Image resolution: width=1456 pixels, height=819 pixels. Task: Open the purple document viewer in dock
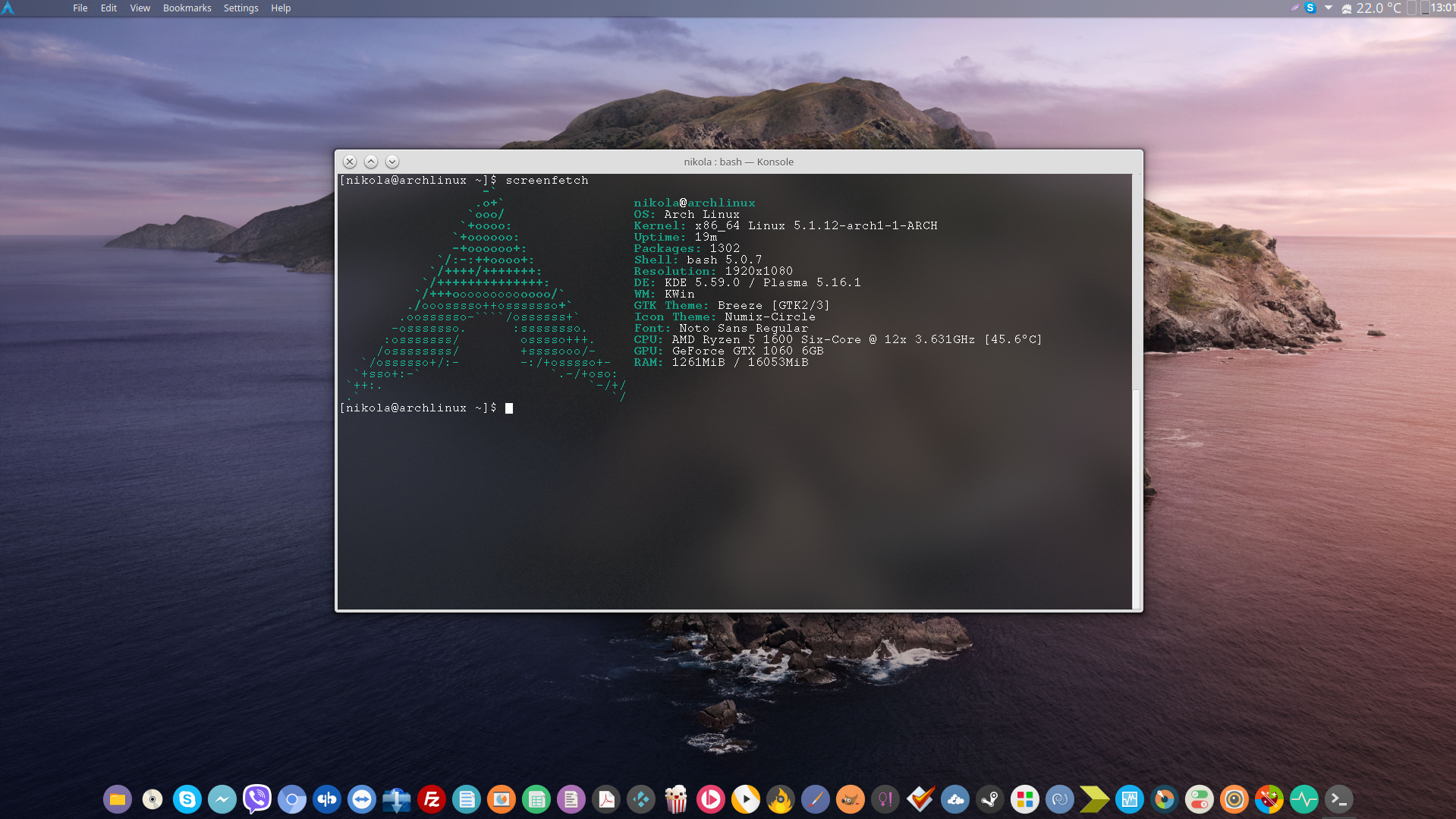tap(571, 799)
